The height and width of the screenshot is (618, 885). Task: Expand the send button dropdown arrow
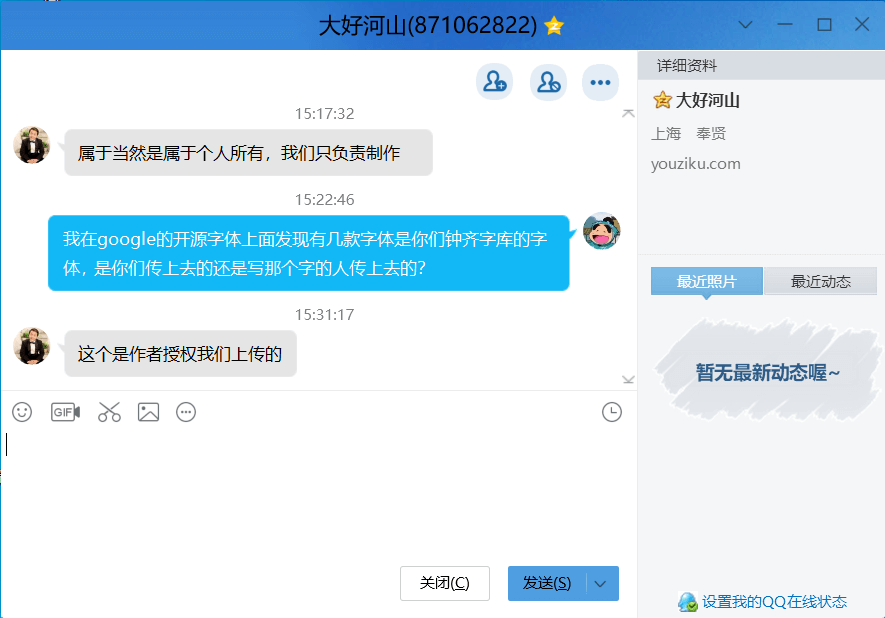point(600,584)
